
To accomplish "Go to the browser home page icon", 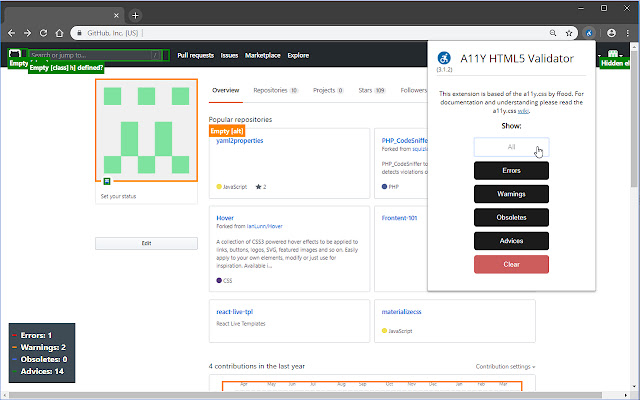I will (60, 33).
